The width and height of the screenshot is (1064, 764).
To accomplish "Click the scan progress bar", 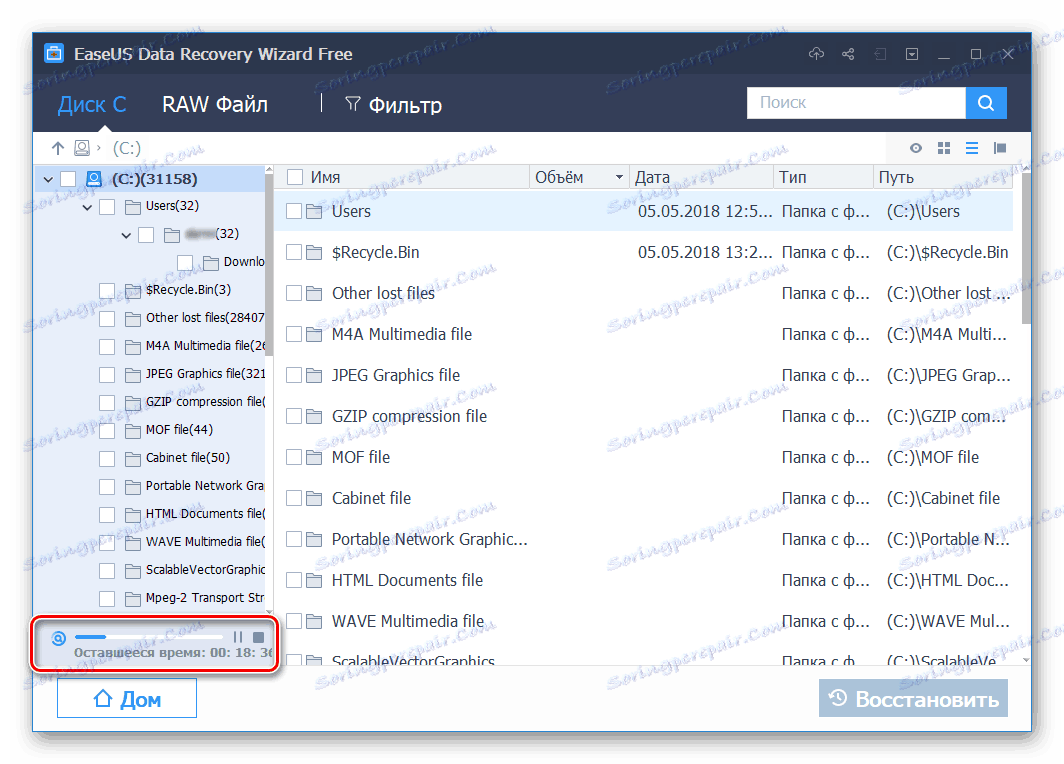I will (149, 637).
